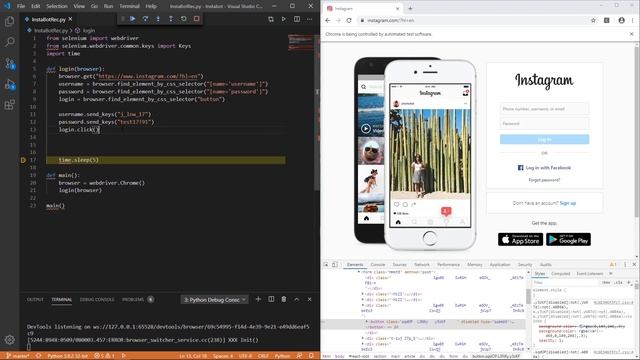Expand the selected button element node
640x360 pixels.
tap(366, 322)
